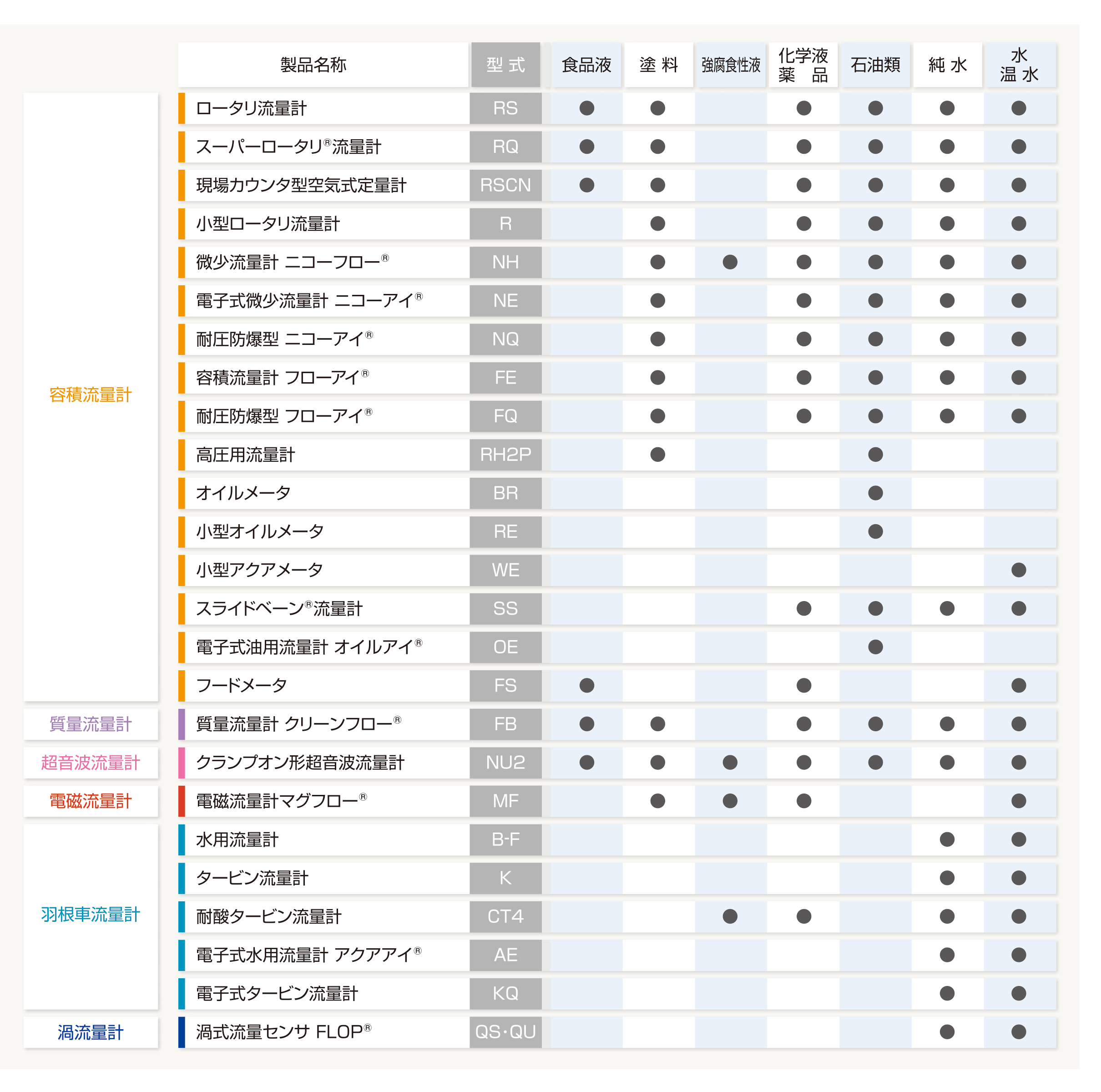Click the purple color bar beside 質量流量計クリーンフロー
The width and height of the screenshot is (1101, 1092).
182,724
